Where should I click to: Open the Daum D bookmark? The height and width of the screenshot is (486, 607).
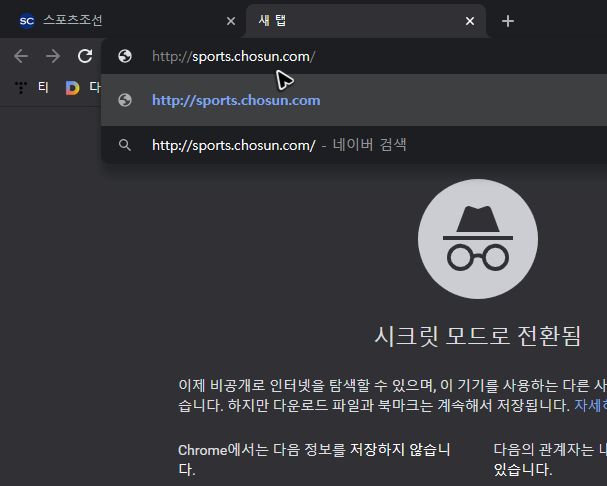tap(83, 88)
